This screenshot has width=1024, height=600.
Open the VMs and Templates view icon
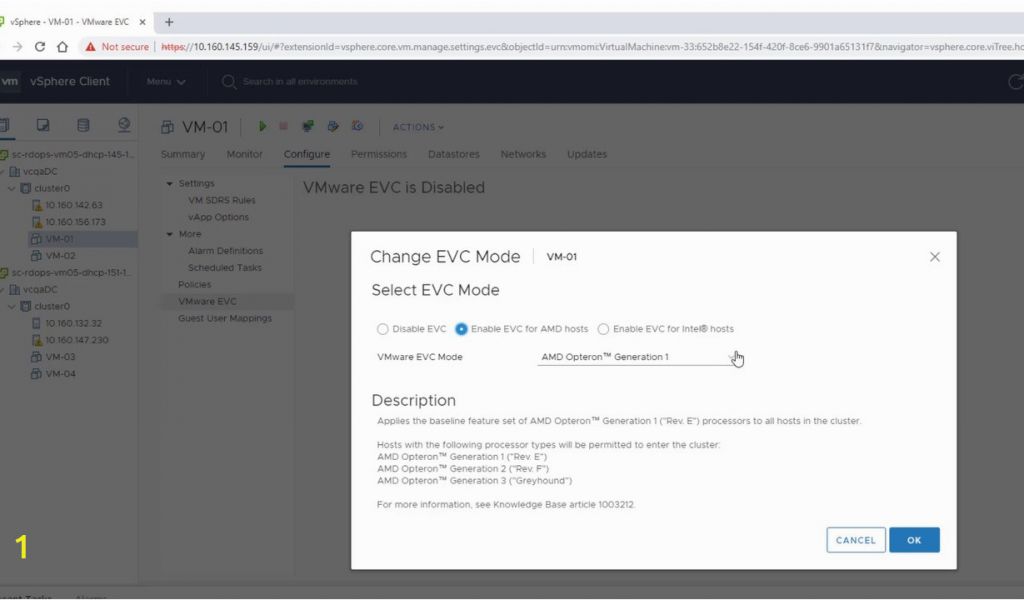click(43, 125)
